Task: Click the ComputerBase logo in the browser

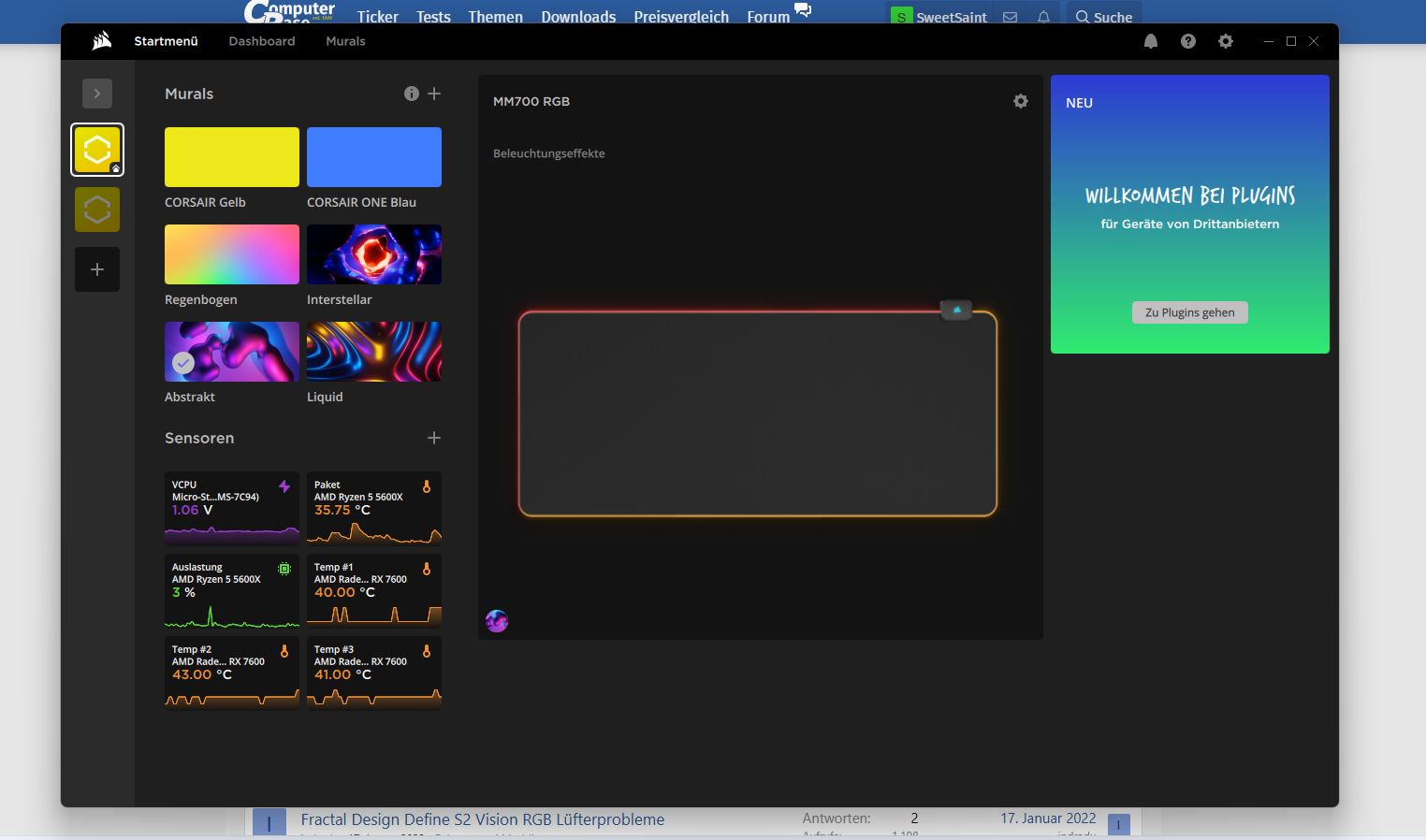Action: pos(289,12)
